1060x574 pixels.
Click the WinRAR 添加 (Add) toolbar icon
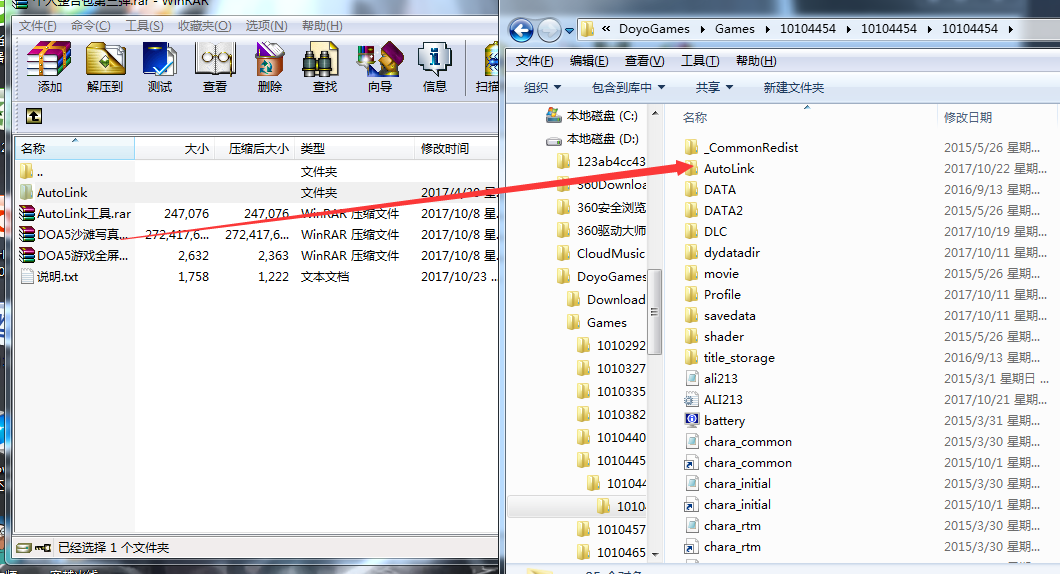click(49, 68)
